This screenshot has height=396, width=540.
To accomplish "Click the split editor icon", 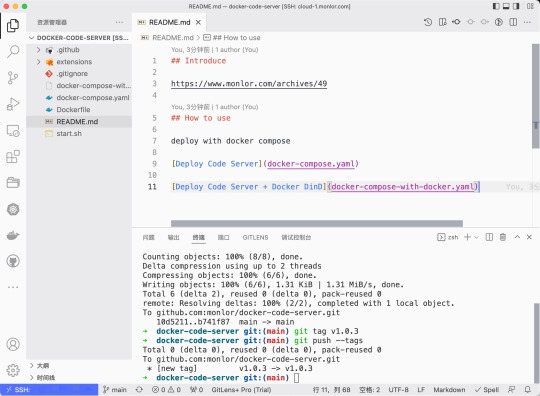I will pos(513,22).
